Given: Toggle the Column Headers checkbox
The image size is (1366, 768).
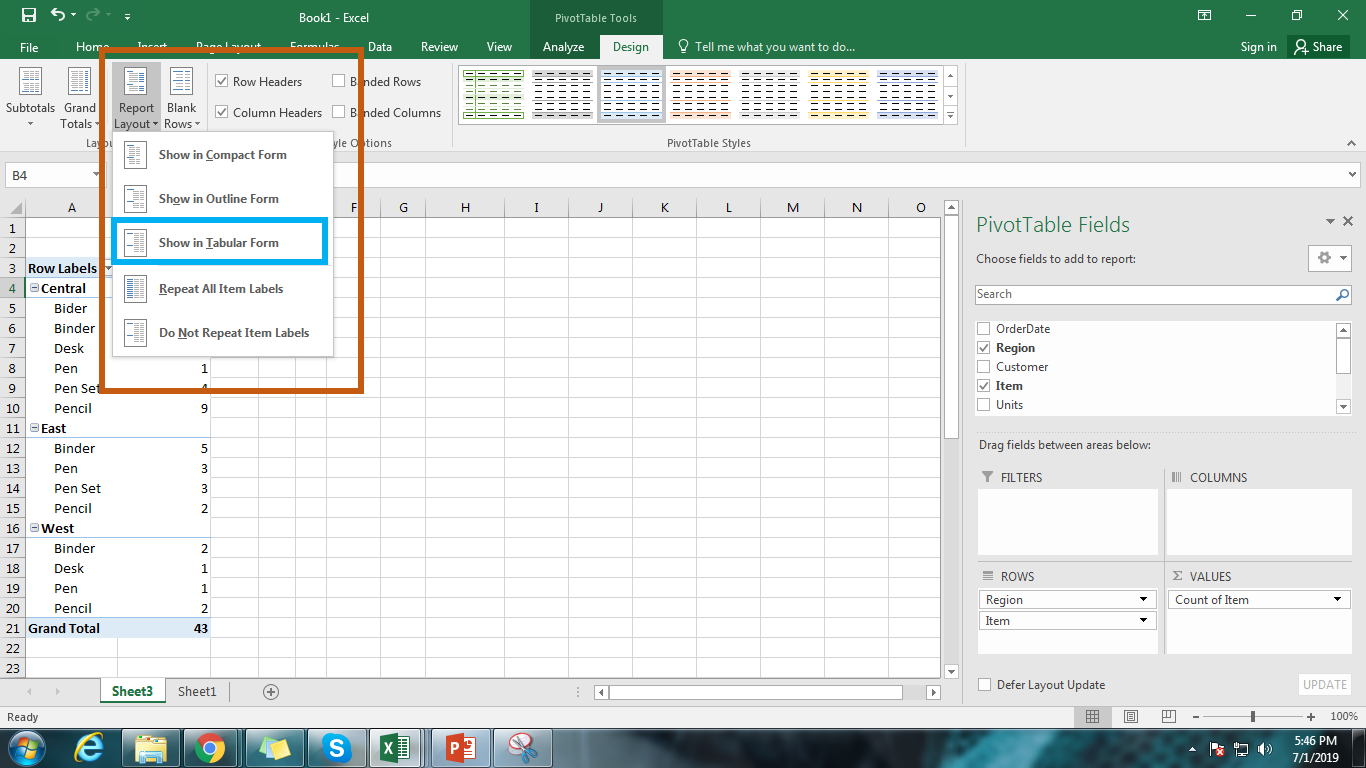Looking at the screenshot, I should [x=222, y=113].
